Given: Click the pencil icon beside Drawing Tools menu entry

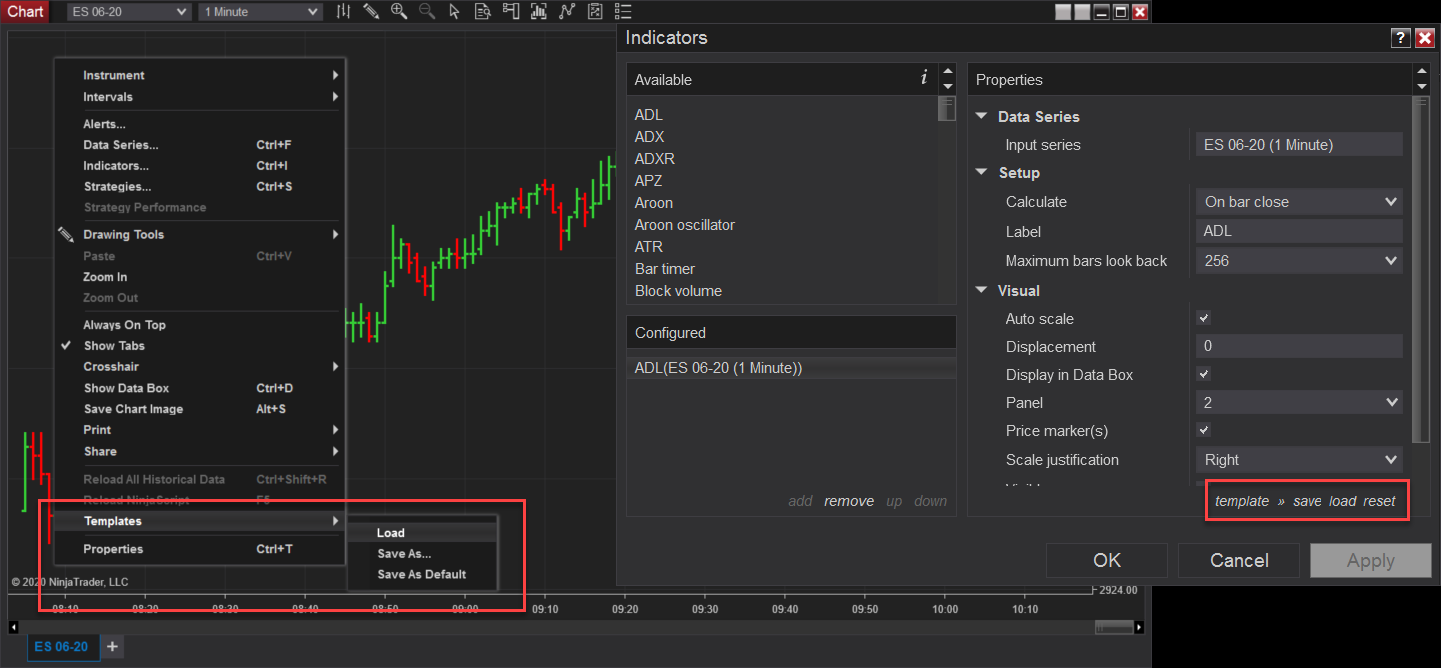Looking at the screenshot, I should coord(66,234).
